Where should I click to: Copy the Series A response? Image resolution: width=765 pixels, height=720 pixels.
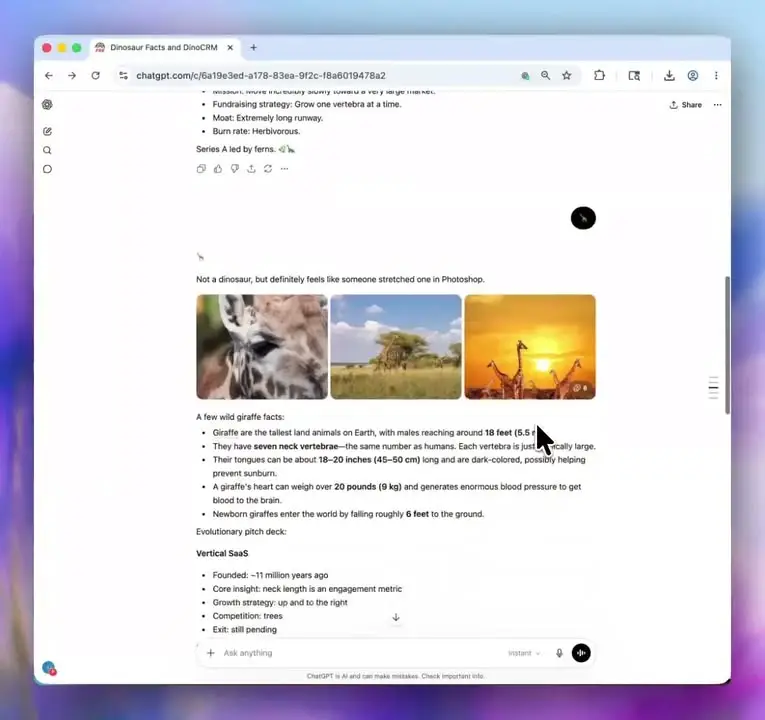(201, 169)
